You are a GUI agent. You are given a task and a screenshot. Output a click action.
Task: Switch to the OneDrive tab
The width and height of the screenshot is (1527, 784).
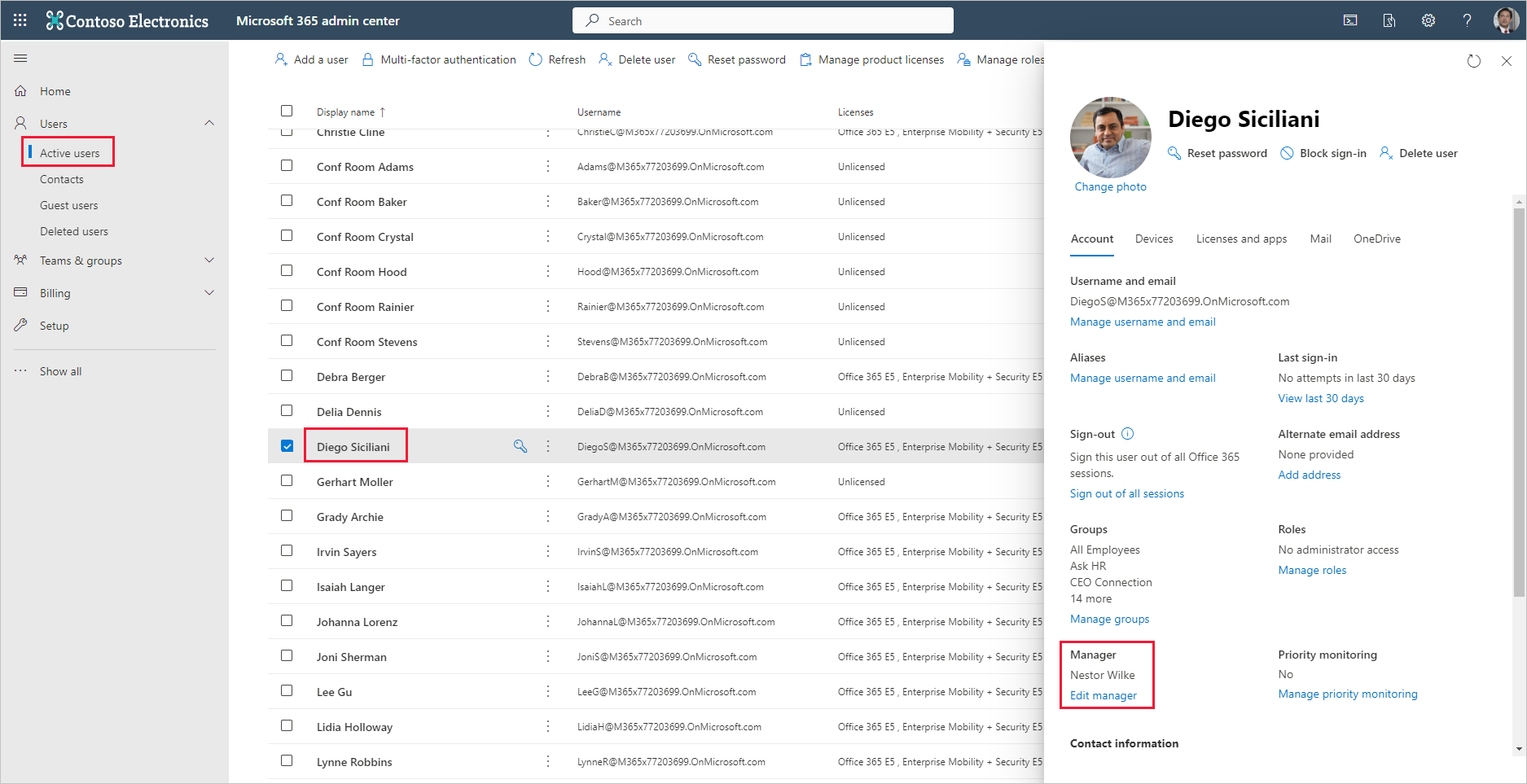1377,239
